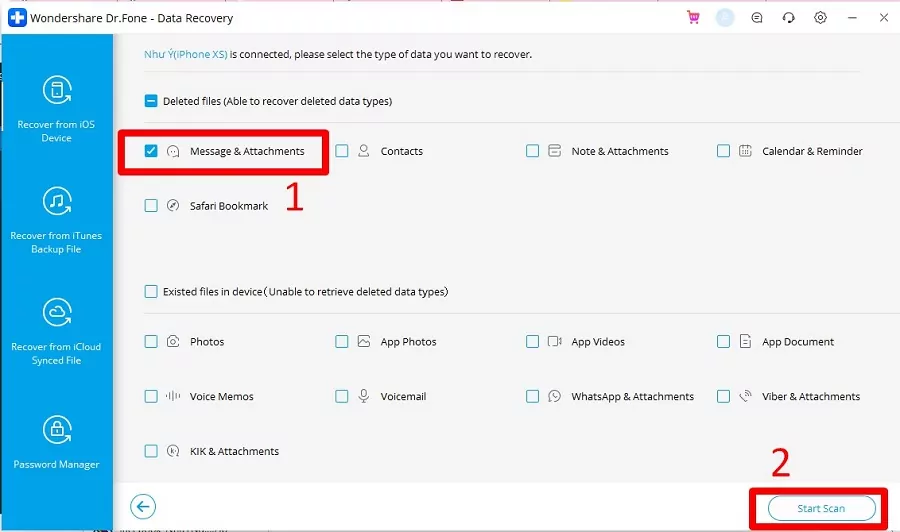Check the App Photos checkbox
The width and height of the screenshot is (900, 532).
(x=342, y=341)
